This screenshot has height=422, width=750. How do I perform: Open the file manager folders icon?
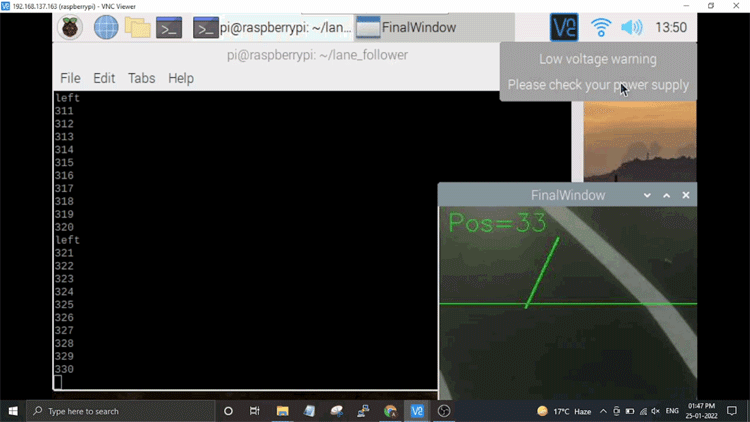coord(137,27)
